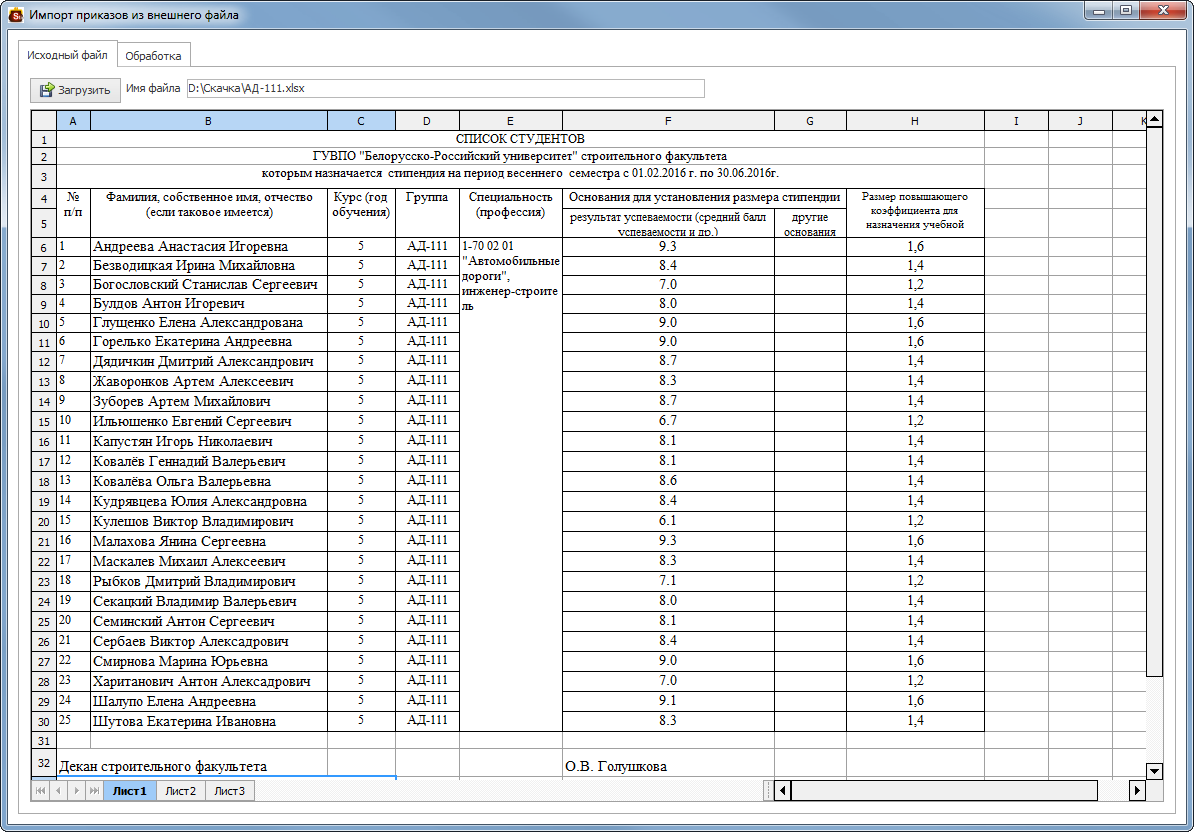
Task: Click horizontal scrollbar left arrow
Action: [783, 790]
